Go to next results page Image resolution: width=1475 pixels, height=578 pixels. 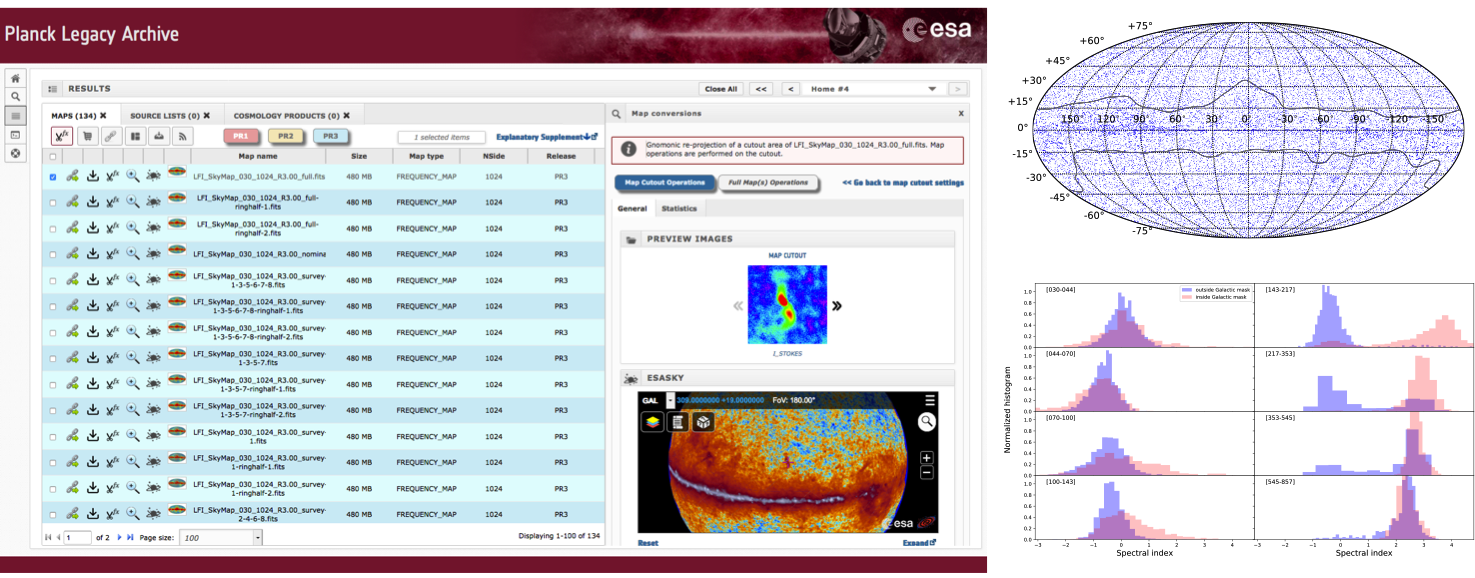pos(120,537)
